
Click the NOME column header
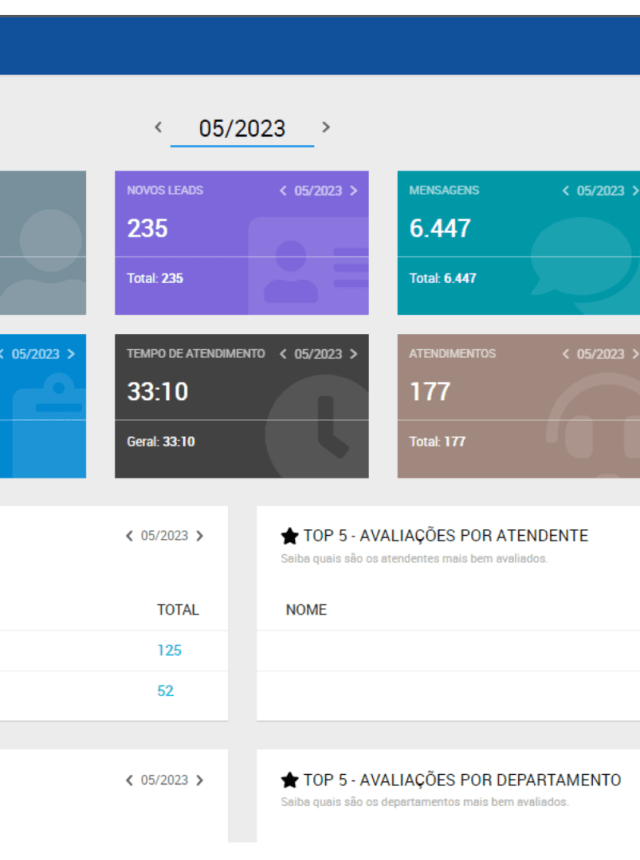coord(306,609)
